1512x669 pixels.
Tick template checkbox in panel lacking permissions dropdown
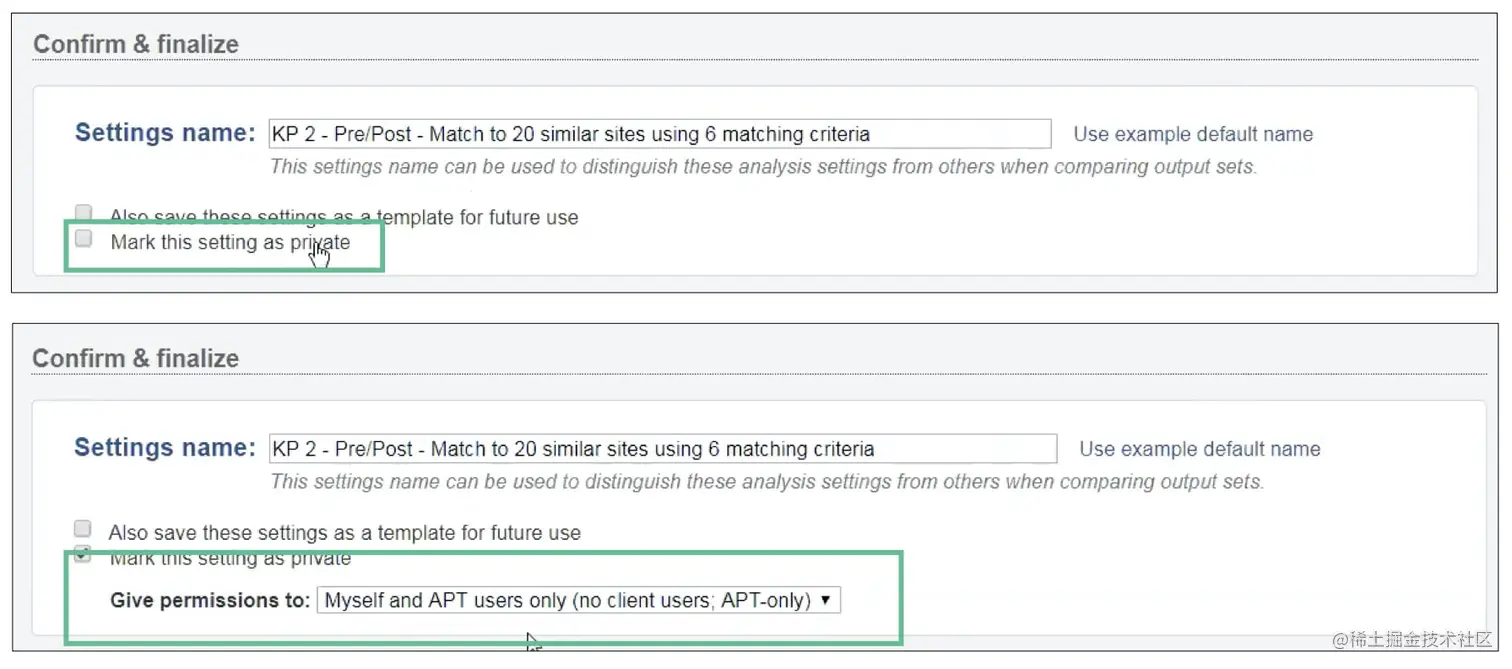click(x=84, y=213)
